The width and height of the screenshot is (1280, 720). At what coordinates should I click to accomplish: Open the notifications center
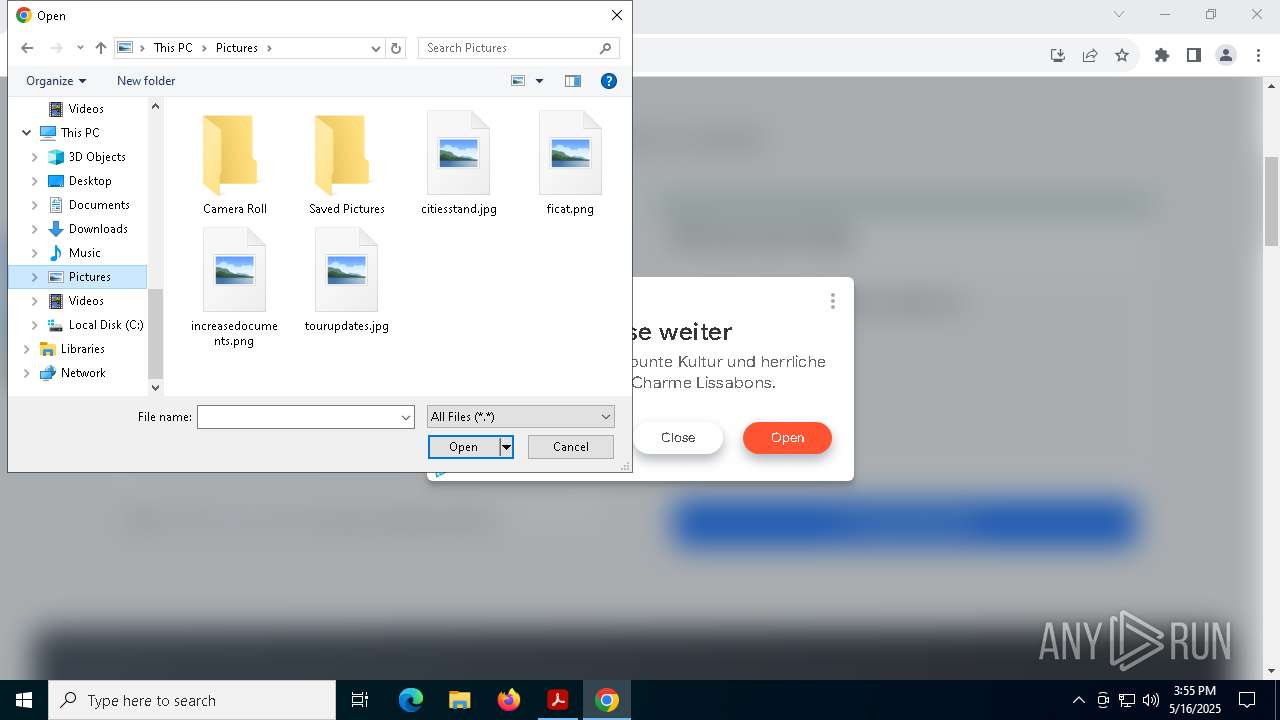(1247, 700)
